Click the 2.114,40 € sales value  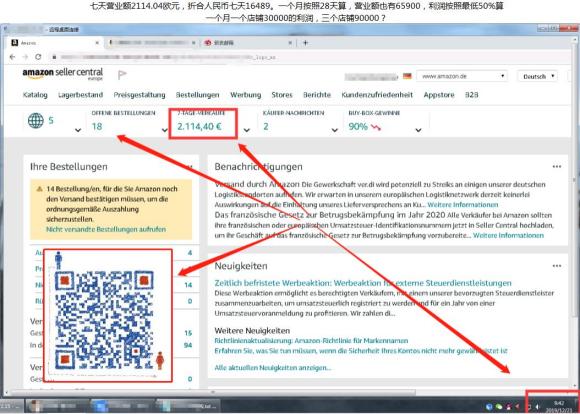pyautogui.click(x=199, y=127)
